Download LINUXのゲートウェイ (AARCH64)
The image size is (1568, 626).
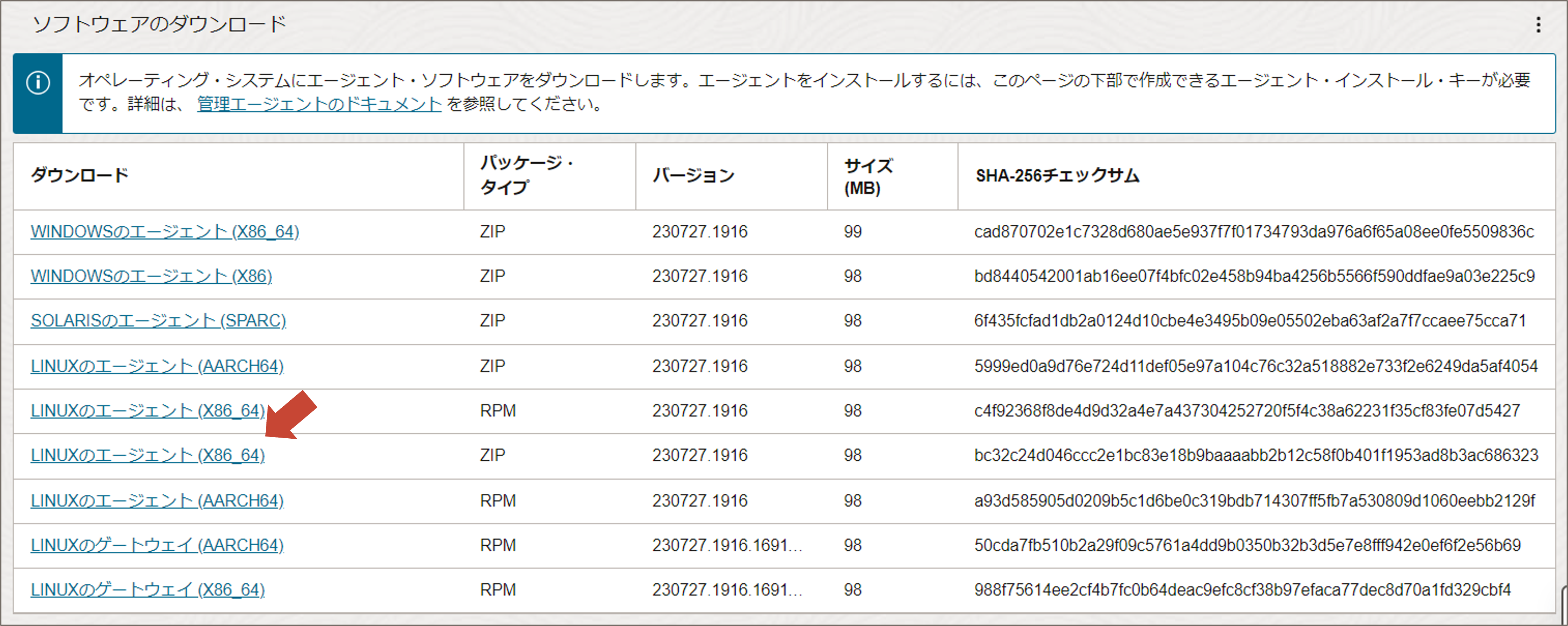click(157, 545)
